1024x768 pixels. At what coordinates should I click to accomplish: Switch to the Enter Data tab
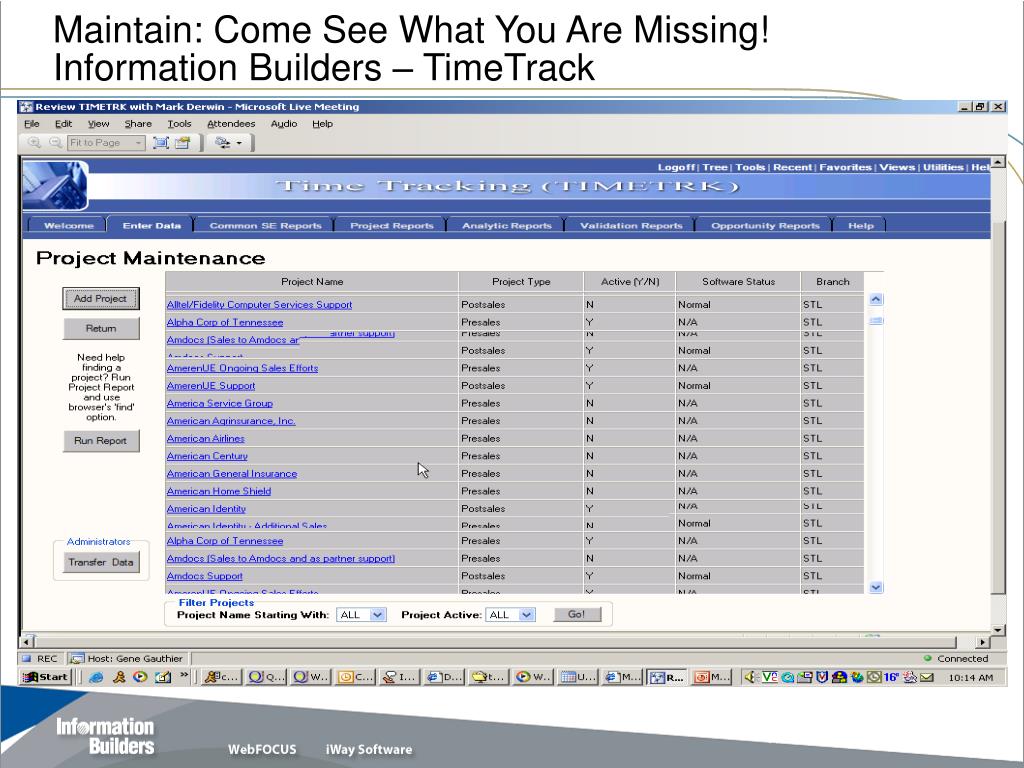click(x=152, y=225)
